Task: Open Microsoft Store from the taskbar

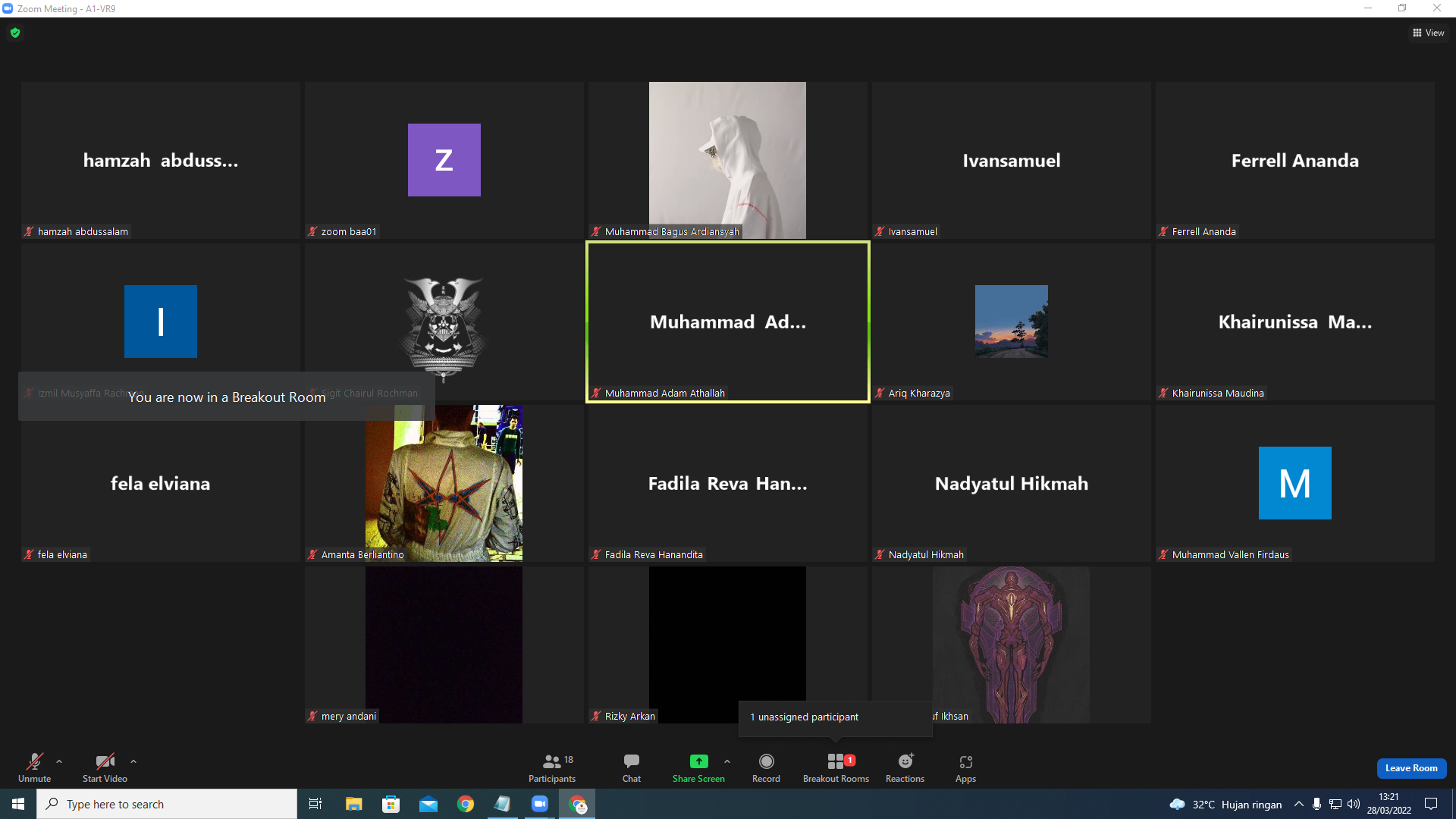Action: (391, 804)
